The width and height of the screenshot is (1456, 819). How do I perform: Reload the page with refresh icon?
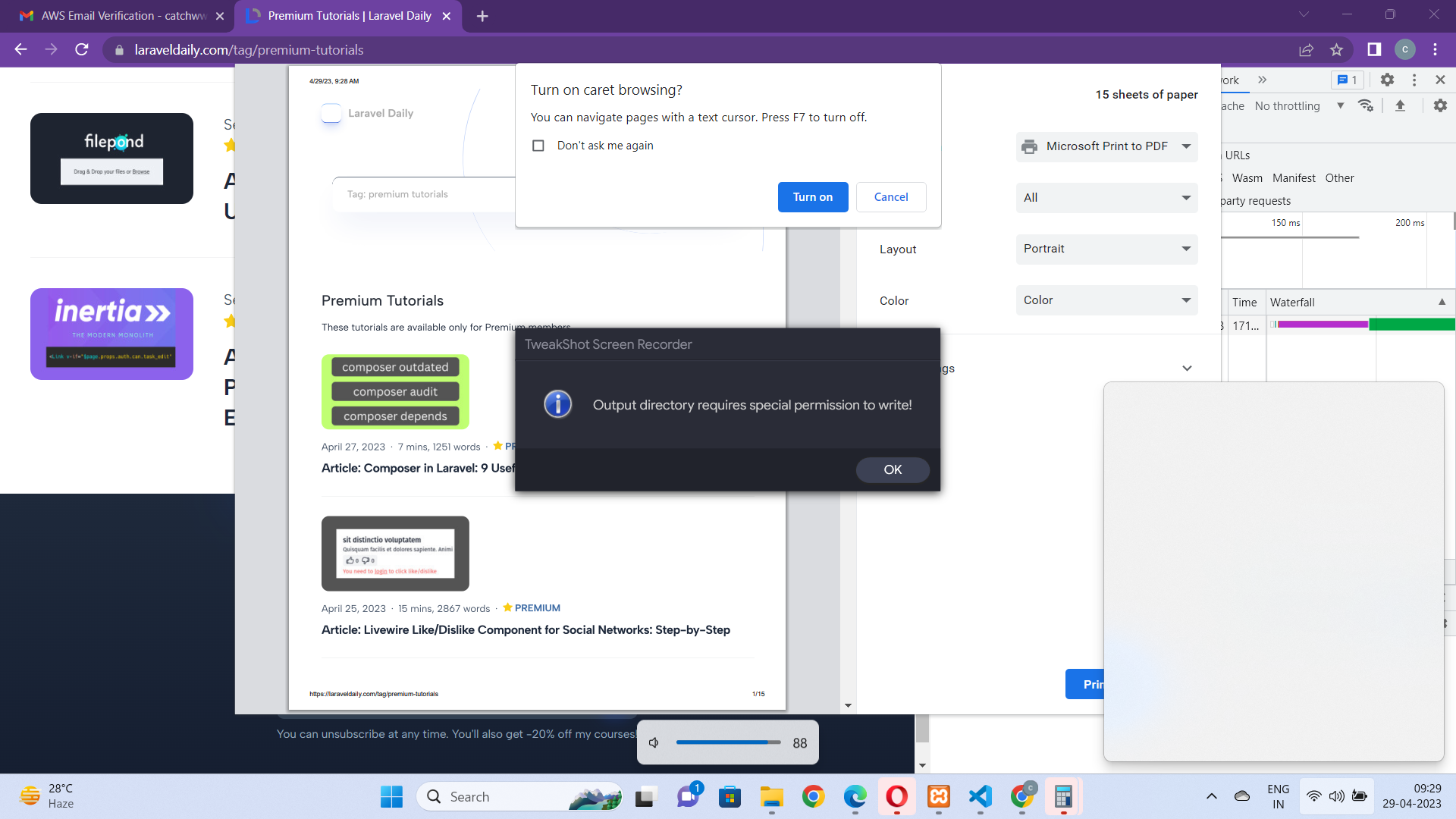(82, 50)
